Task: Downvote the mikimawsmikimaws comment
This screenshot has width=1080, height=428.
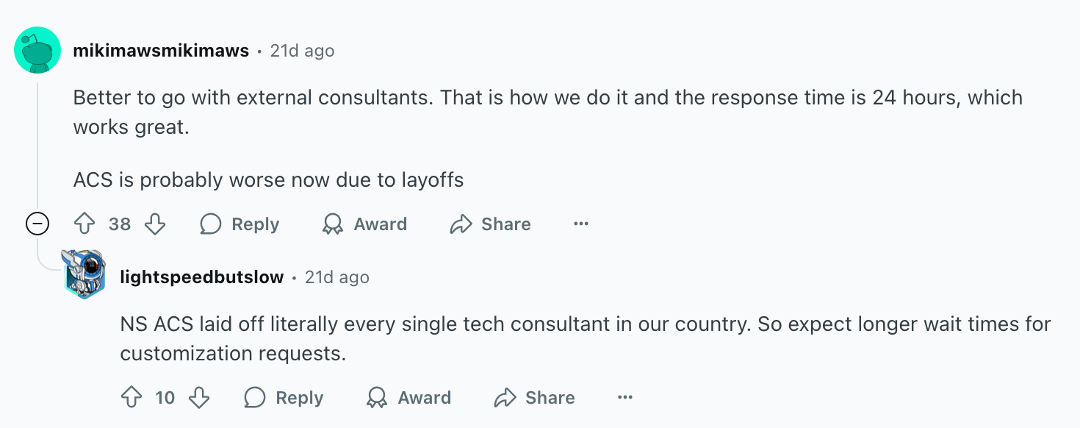Action: pyautogui.click(x=155, y=224)
